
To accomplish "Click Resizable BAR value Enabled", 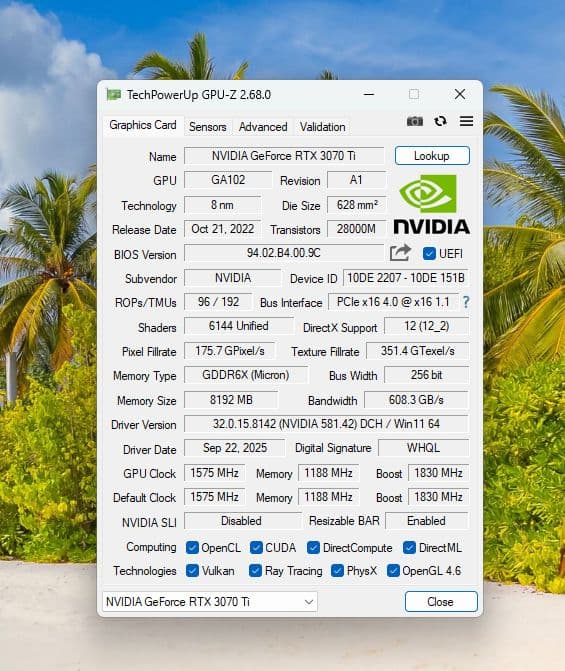I will 427,521.
